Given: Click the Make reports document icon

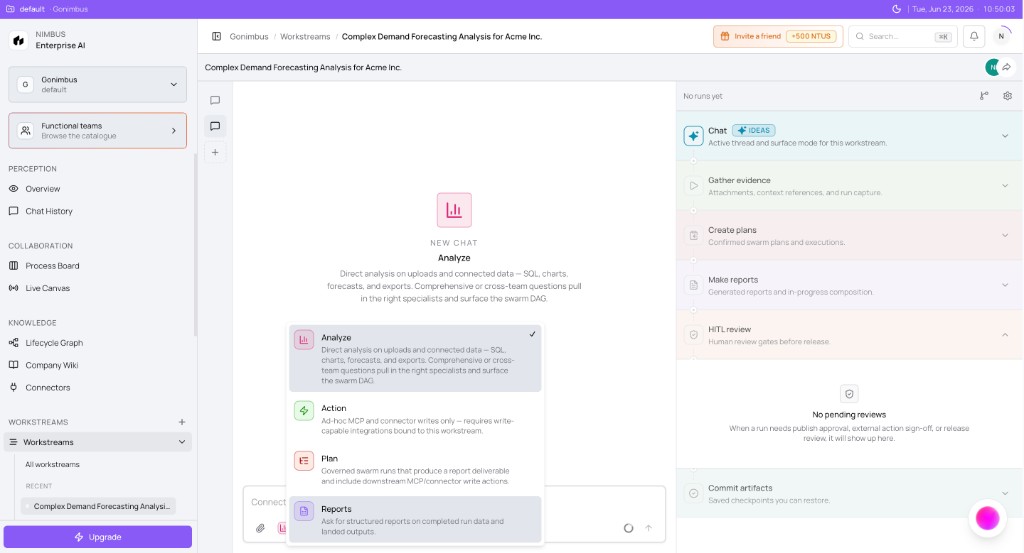Looking at the screenshot, I should 694,285.
